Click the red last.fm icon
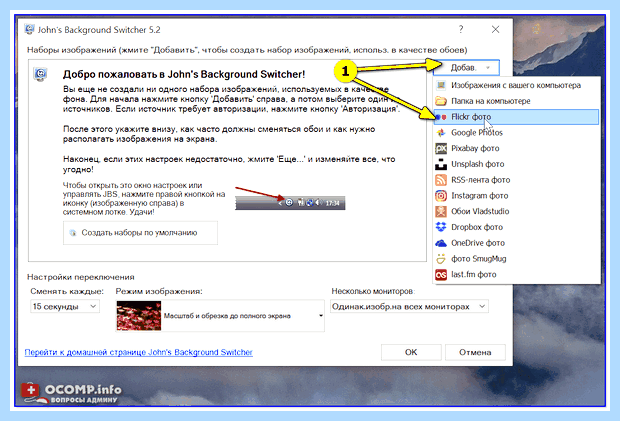Image resolution: width=620 pixels, height=421 pixels. pos(441,275)
